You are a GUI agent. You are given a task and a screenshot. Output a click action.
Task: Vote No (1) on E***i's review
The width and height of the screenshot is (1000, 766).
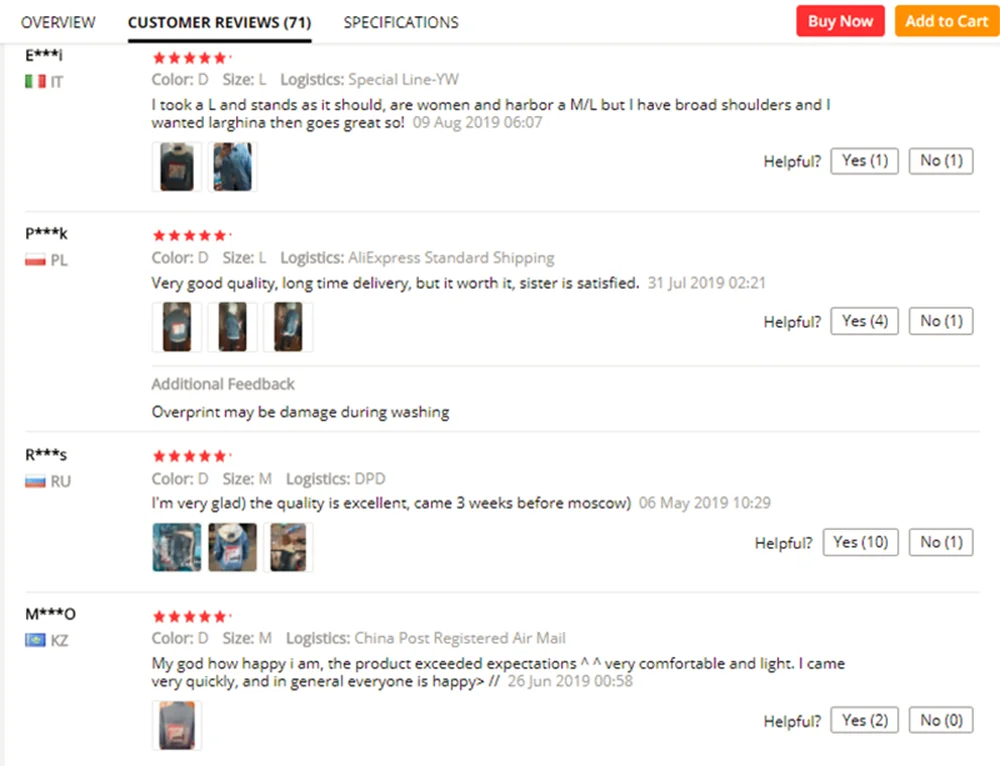coord(941,161)
